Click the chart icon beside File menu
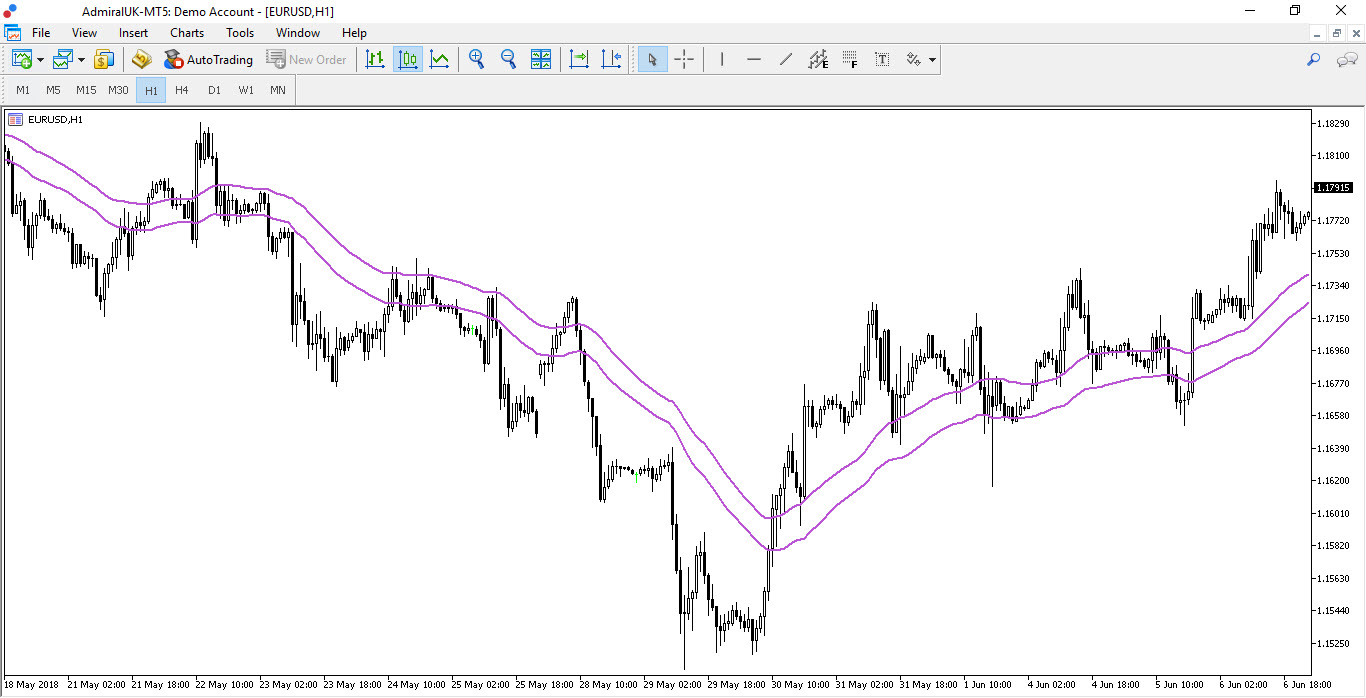This screenshot has height=698, width=1366. (12, 33)
